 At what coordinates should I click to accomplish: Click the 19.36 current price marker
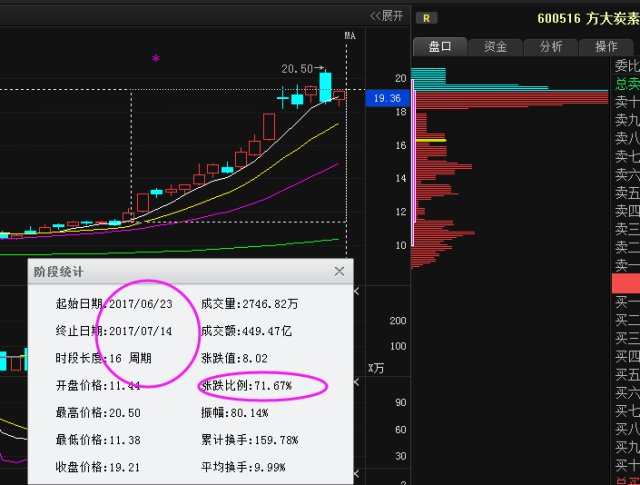click(385, 98)
